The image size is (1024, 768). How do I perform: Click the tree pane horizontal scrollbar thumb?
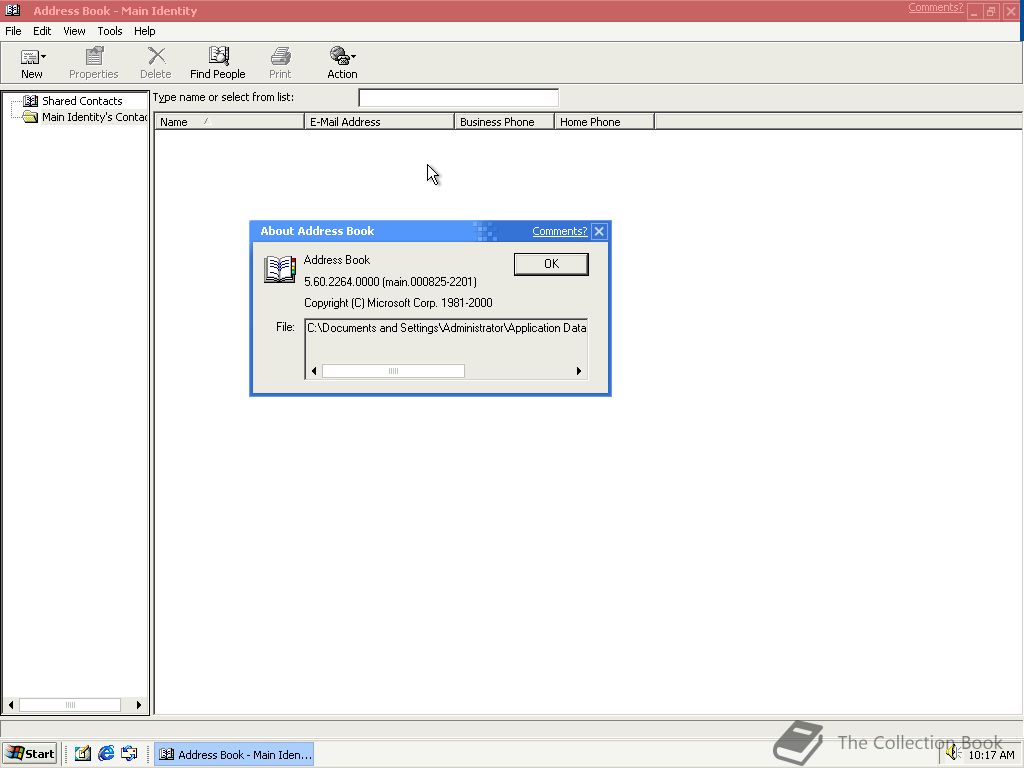(x=70, y=705)
